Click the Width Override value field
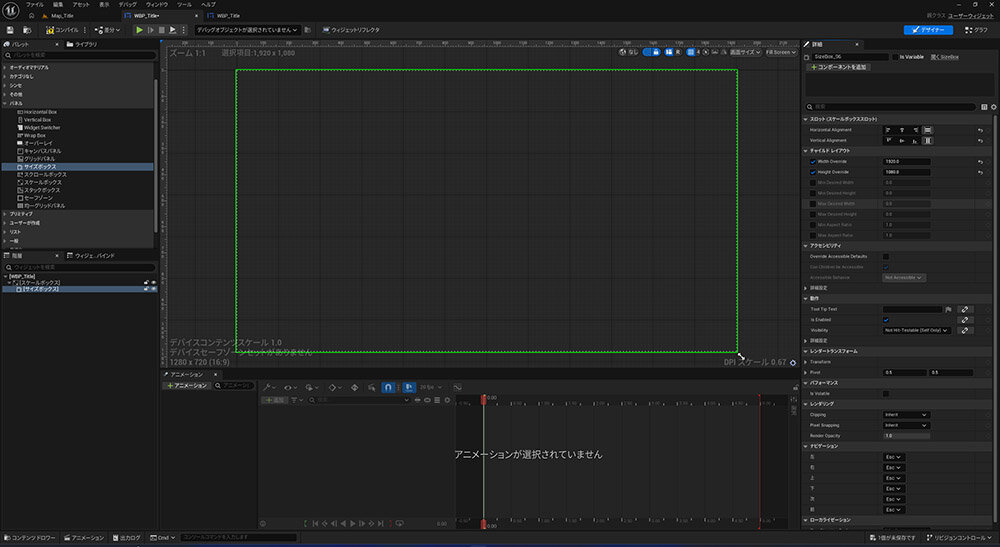 [906, 161]
